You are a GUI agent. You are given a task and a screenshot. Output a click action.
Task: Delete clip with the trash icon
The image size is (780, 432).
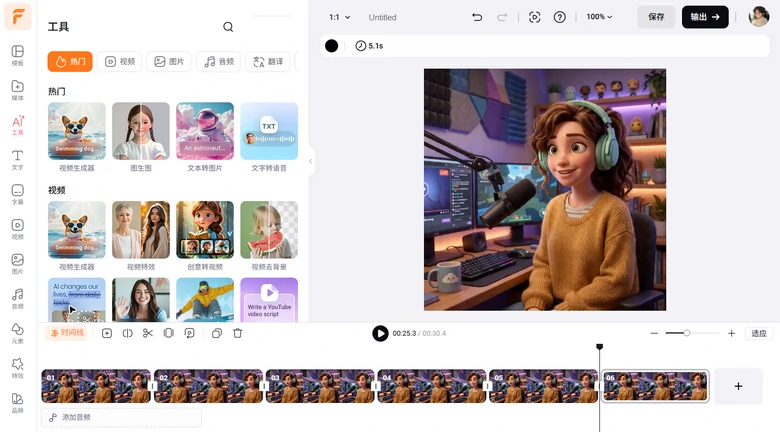(238, 333)
